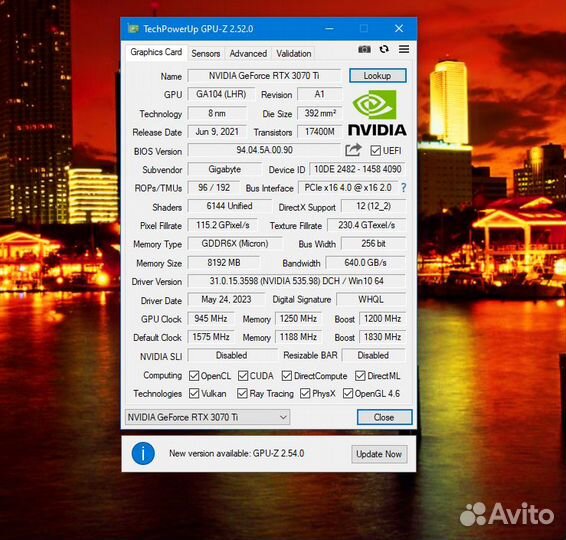Click the bus interface question mark
Viewport: 566px width, 540px height.
click(404, 188)
